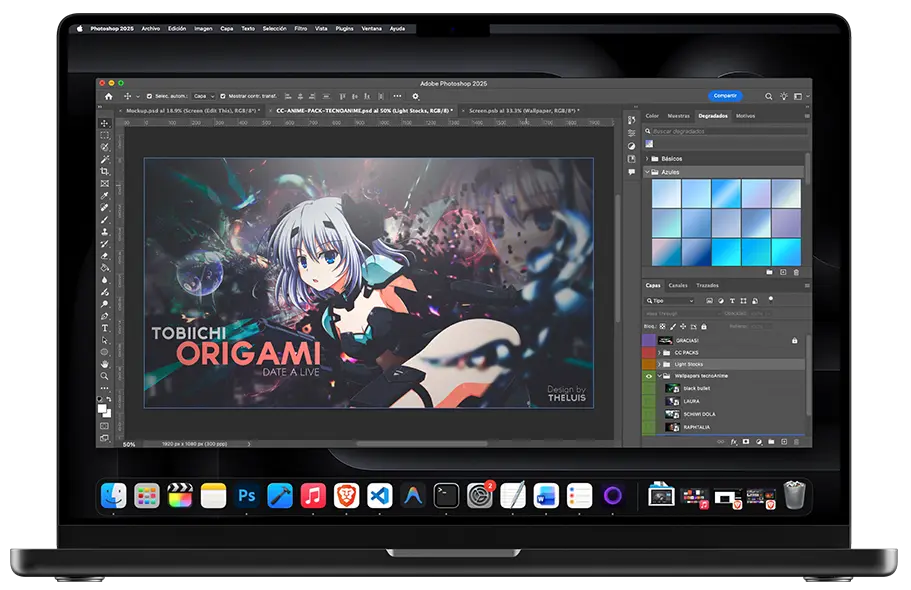
Task: Toggle lock transparent pixels button
Action: coord(662,327)
